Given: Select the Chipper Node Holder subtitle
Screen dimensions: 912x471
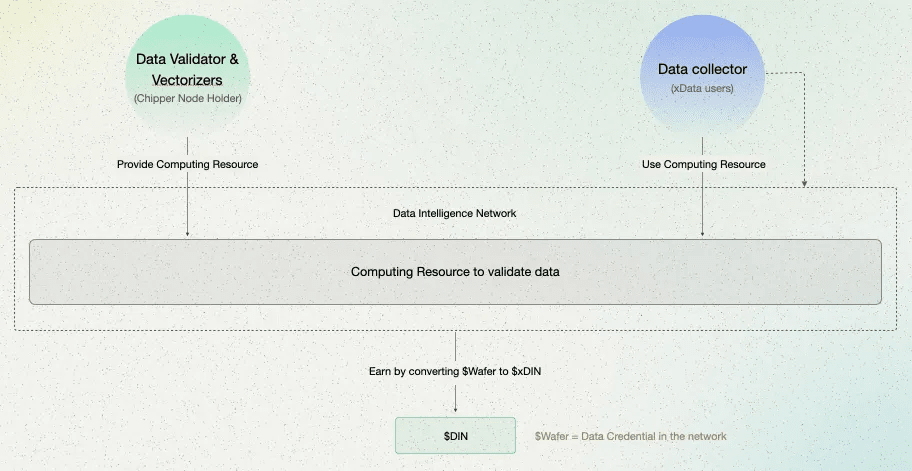Looking at the screenshot, I should (x=187, y=99).
